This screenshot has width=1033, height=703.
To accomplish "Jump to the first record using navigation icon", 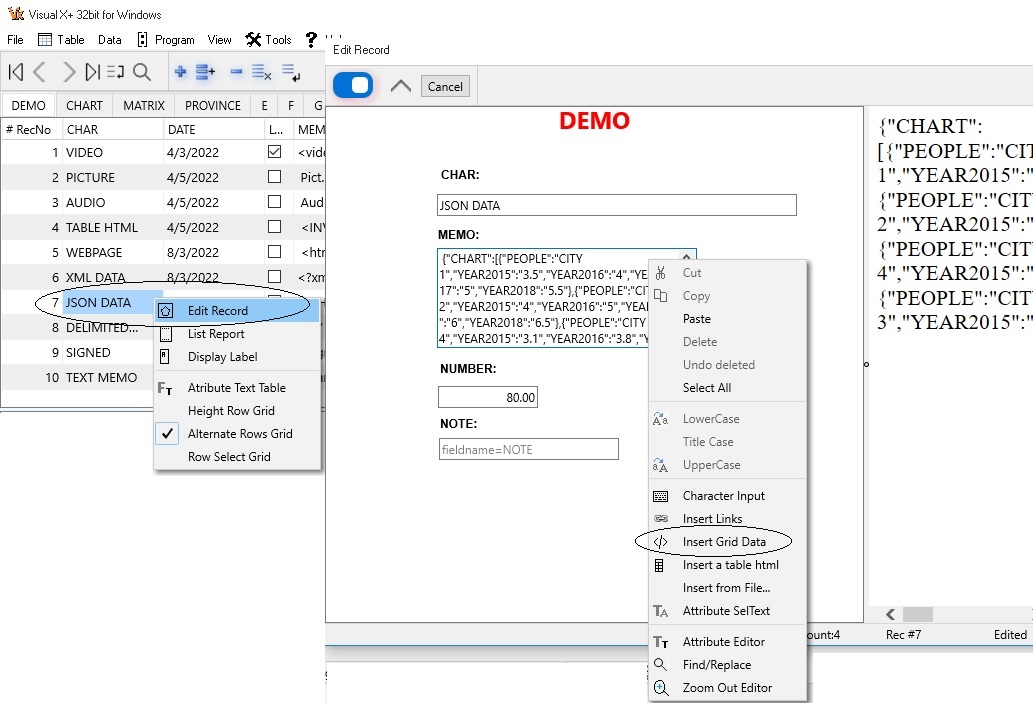I will tap(15, 71).
